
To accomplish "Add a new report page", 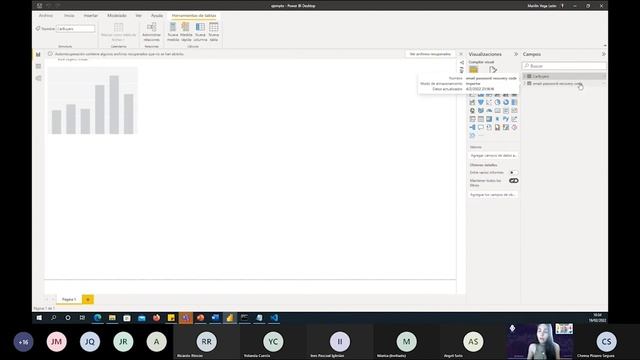I will pyautogui.click(x=88, y=299).
